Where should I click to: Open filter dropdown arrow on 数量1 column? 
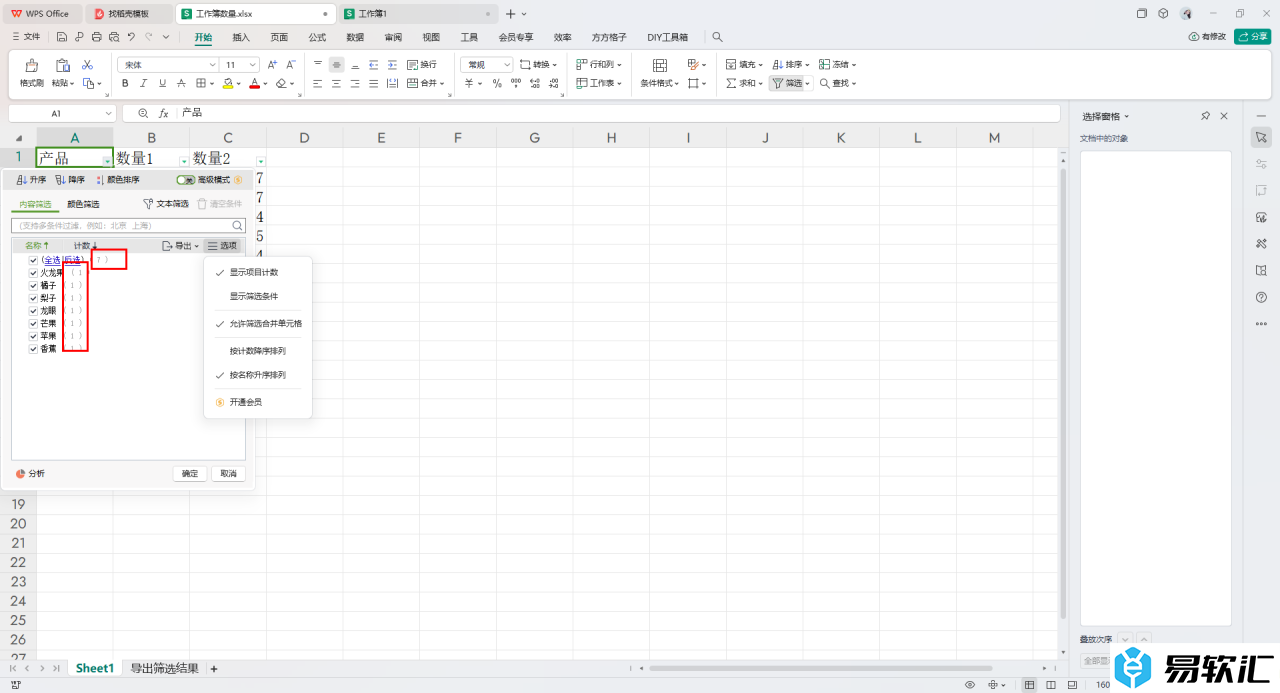click(x=184, y=161)
